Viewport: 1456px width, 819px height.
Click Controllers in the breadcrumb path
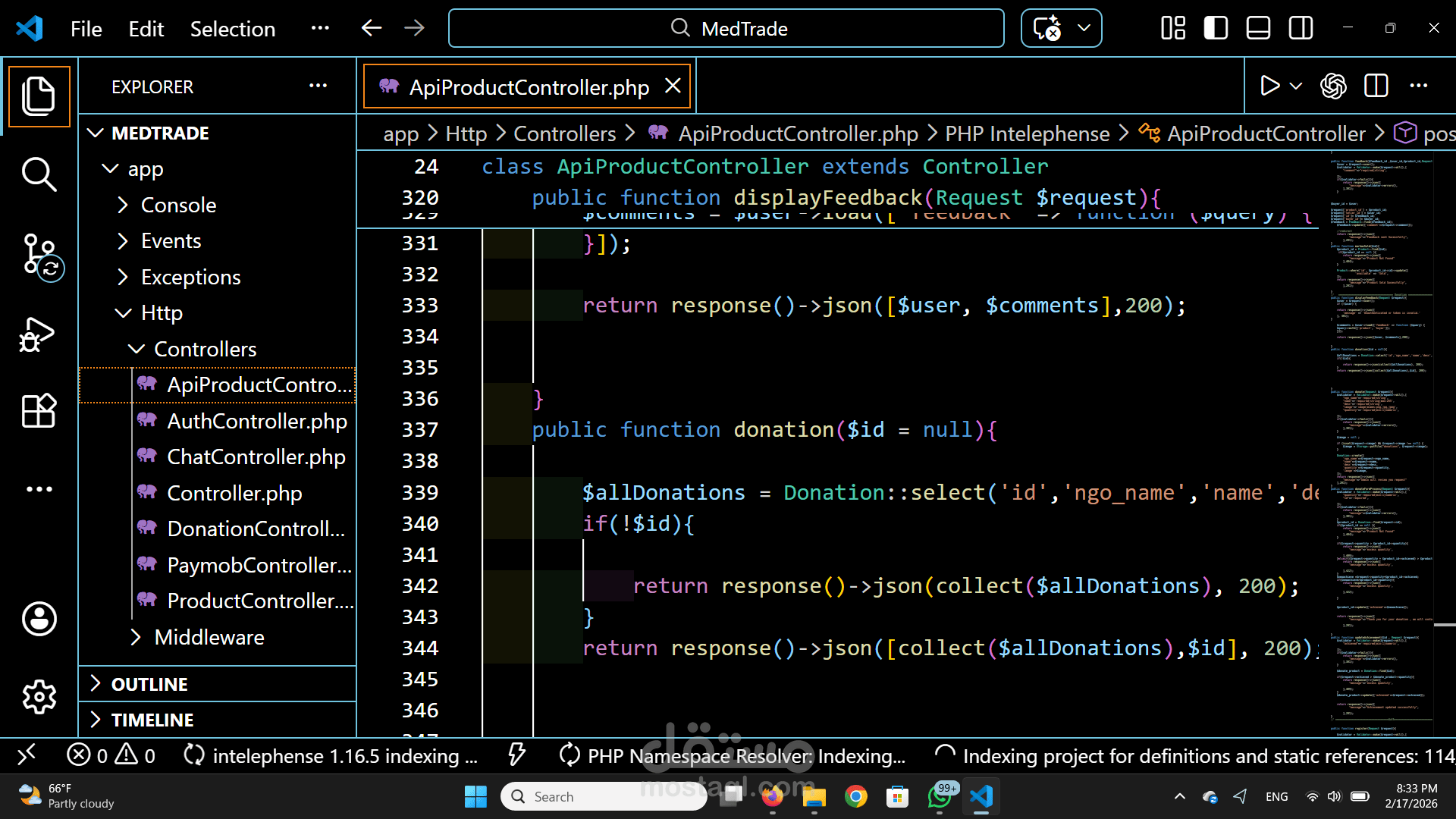564,133
